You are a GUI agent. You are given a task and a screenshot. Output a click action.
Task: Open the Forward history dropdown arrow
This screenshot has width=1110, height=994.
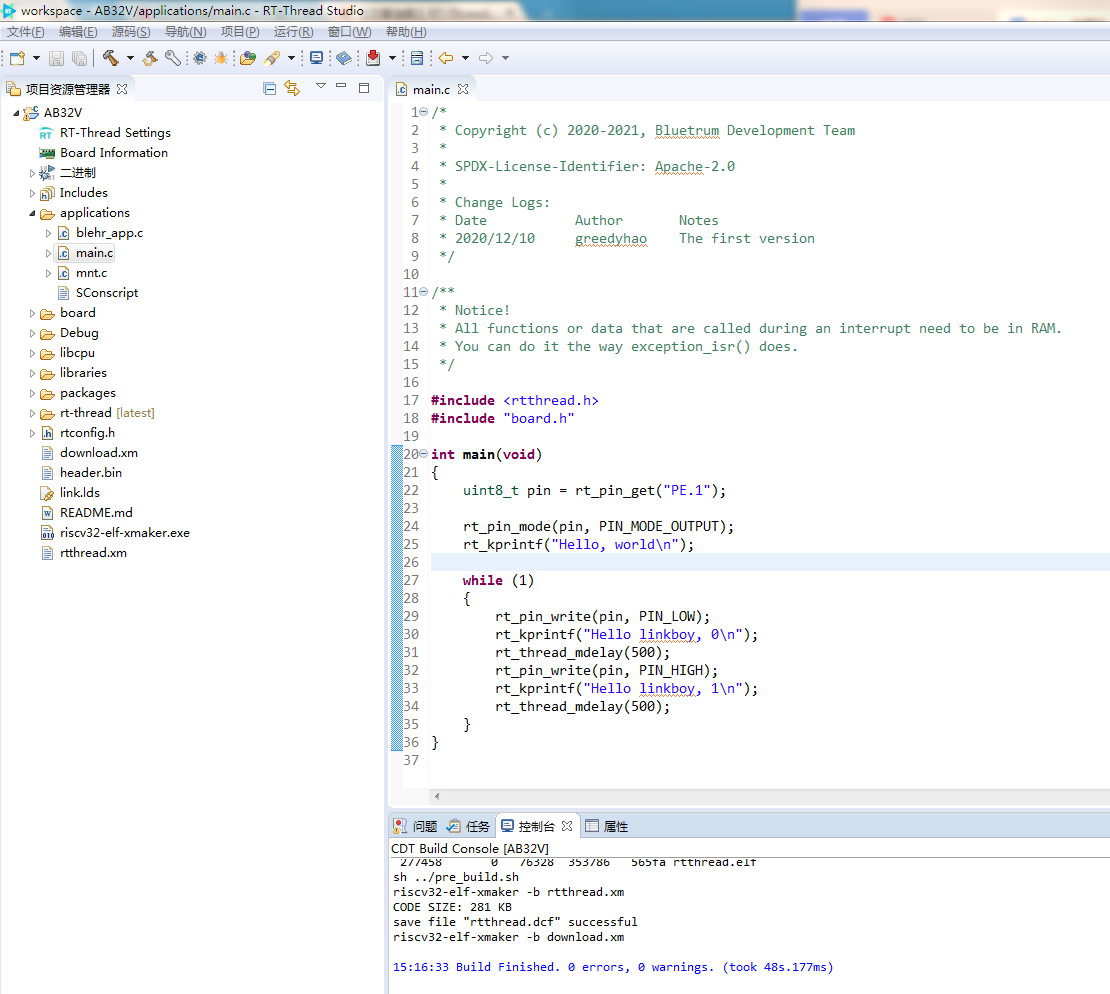[505, 58]
